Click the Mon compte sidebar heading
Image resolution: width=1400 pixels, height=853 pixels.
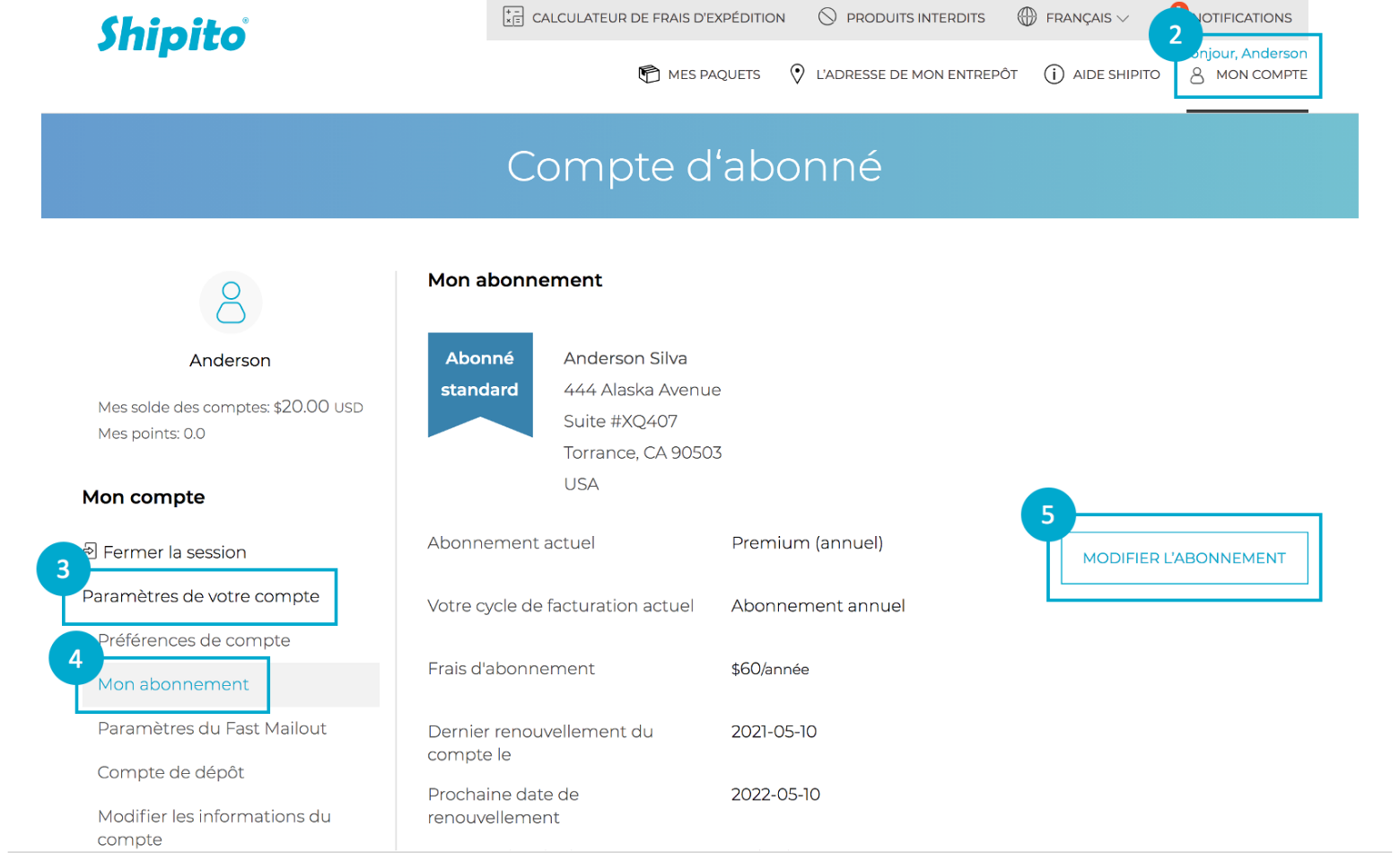click(x=144, y=497)
